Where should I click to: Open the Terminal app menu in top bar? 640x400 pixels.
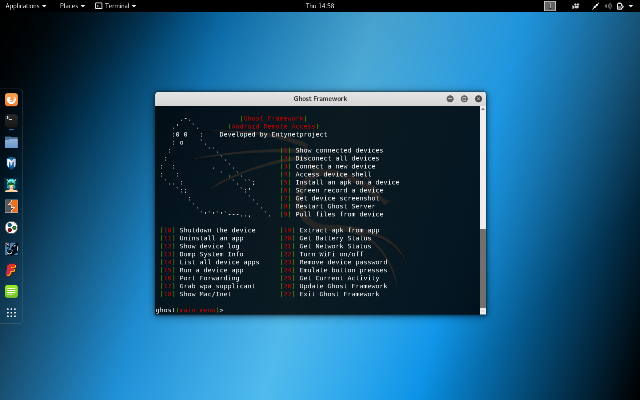click(x=116, y=6)
